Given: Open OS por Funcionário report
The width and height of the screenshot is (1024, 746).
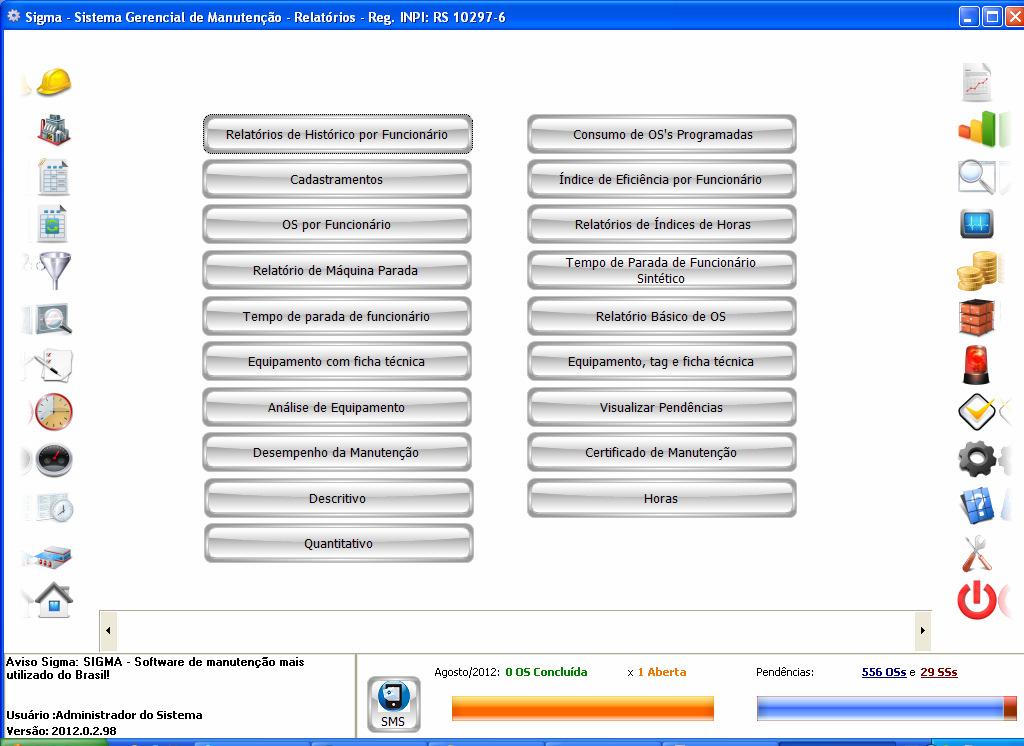Looking at the screenshot, I should pos(337,225).
